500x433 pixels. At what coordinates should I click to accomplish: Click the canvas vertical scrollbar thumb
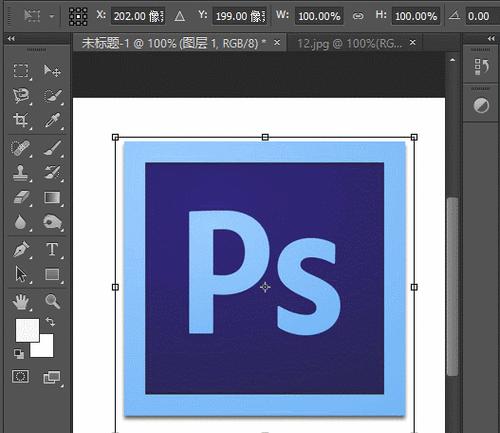452,287
